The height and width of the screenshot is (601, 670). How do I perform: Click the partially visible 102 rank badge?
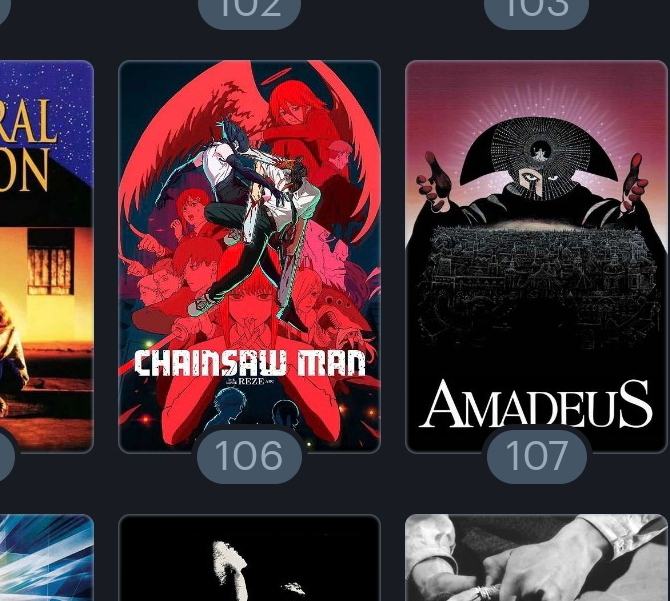(250, 12)
